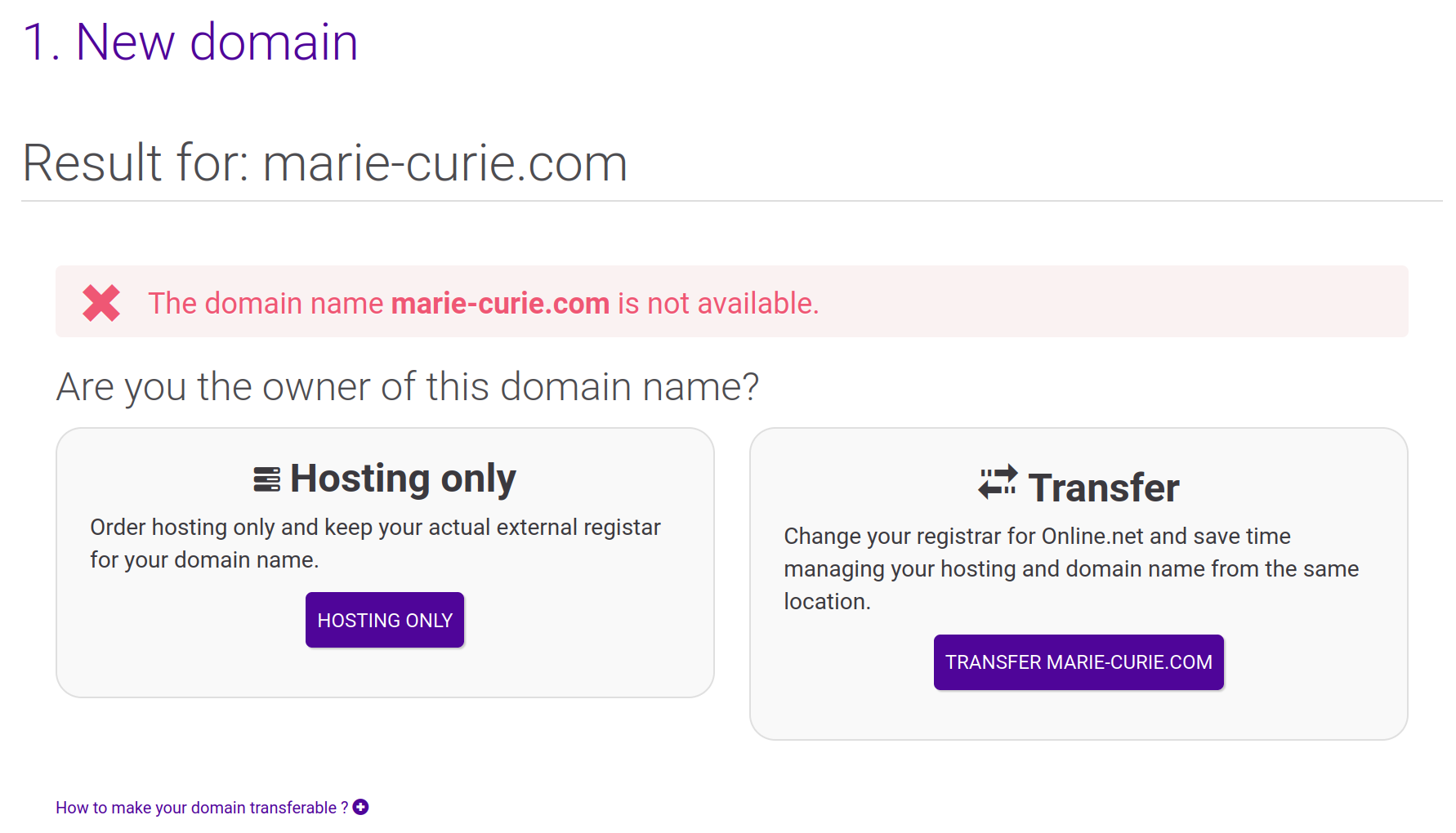The image size is (1456, 833).
Task: Click "for your domain name." hosting text
Action: pos(204,560)
